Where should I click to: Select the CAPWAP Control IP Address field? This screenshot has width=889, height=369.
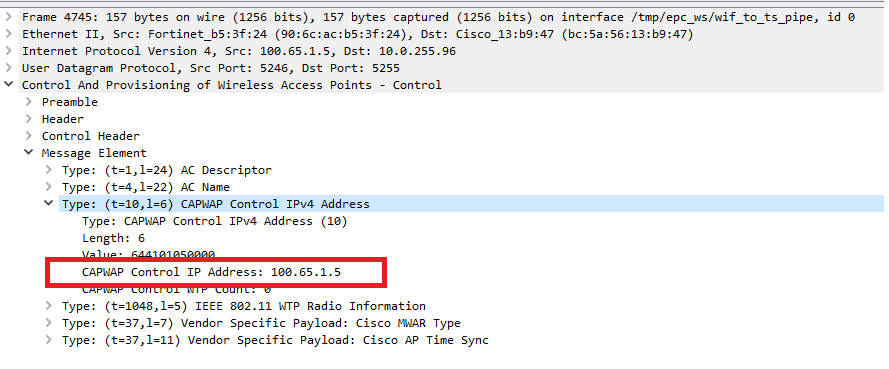pyautogui.click(x=211, y=272)
